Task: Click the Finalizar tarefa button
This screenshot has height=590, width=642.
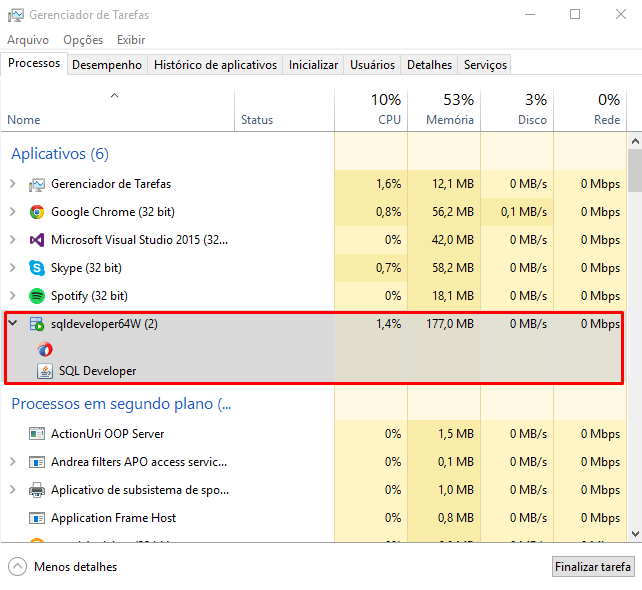Action: [593, 567]
